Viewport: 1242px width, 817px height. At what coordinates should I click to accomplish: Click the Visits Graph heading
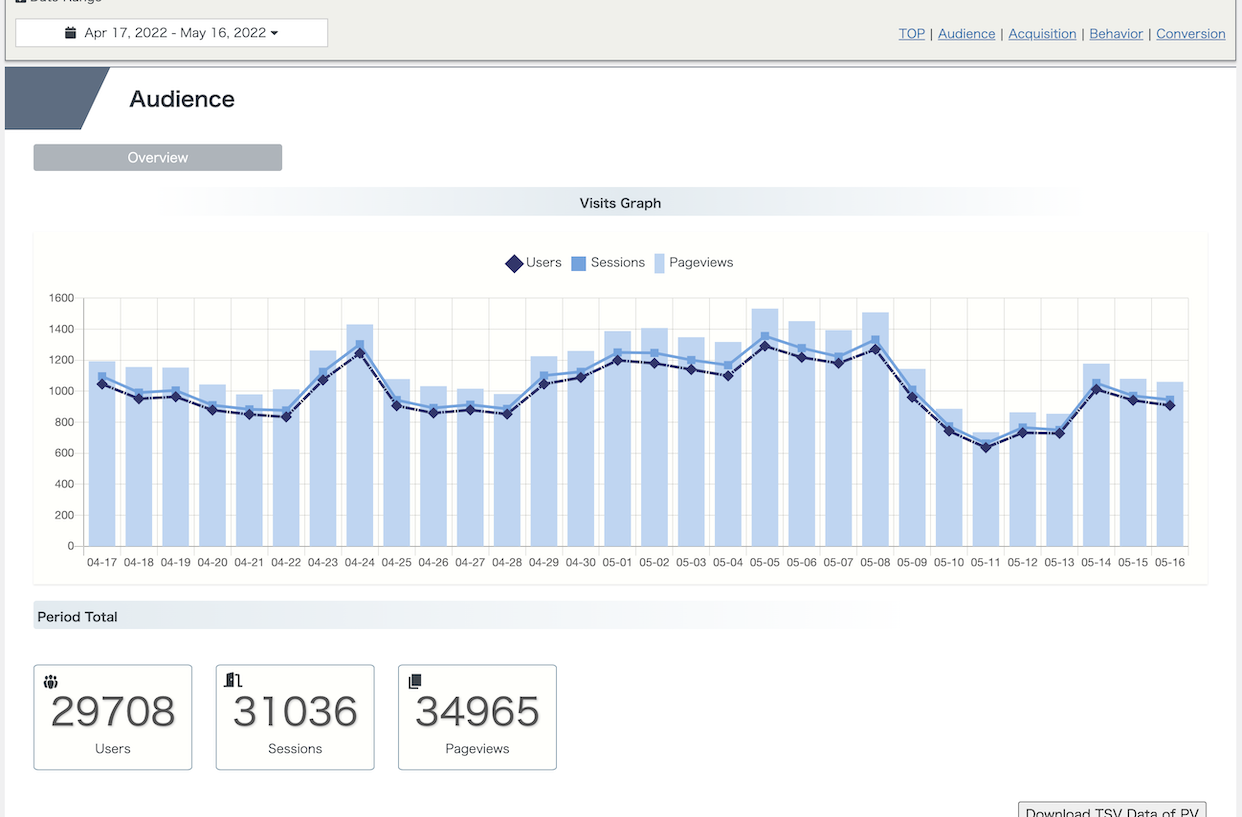point(620,203)
